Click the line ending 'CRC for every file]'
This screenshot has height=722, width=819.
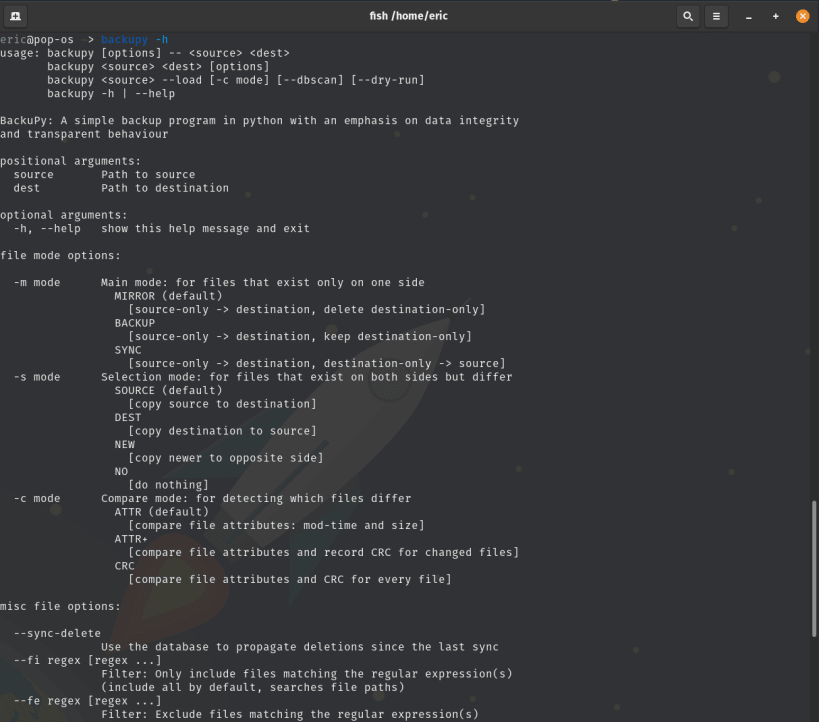290,580
